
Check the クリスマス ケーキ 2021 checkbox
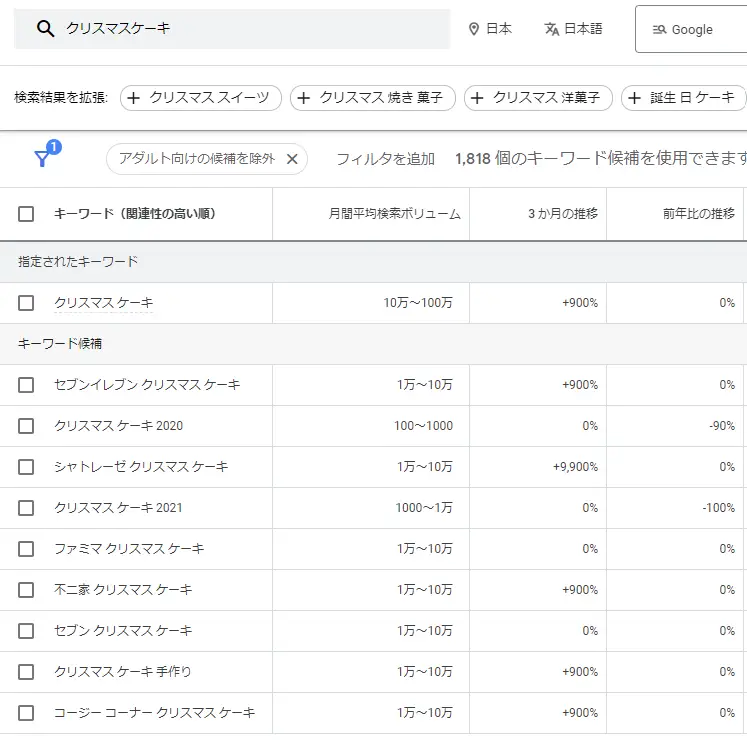26,508
